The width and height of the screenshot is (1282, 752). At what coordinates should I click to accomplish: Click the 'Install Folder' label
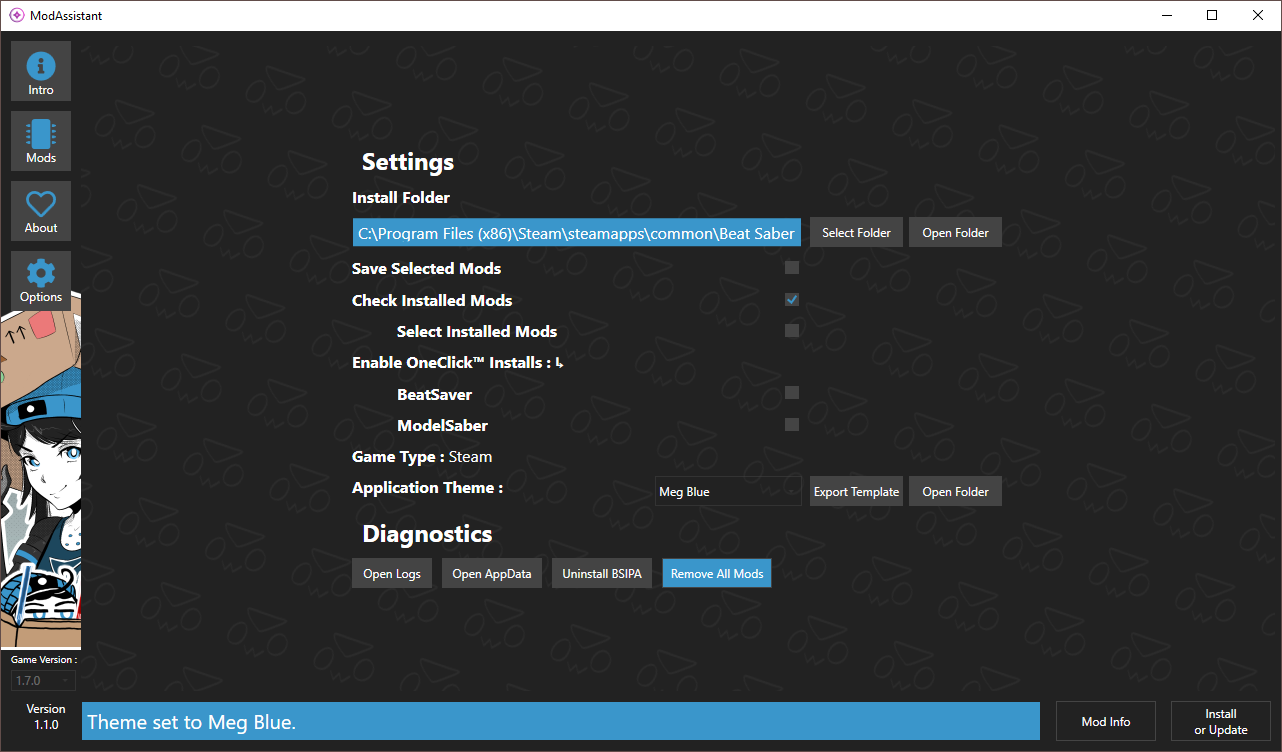pos(401,197)
